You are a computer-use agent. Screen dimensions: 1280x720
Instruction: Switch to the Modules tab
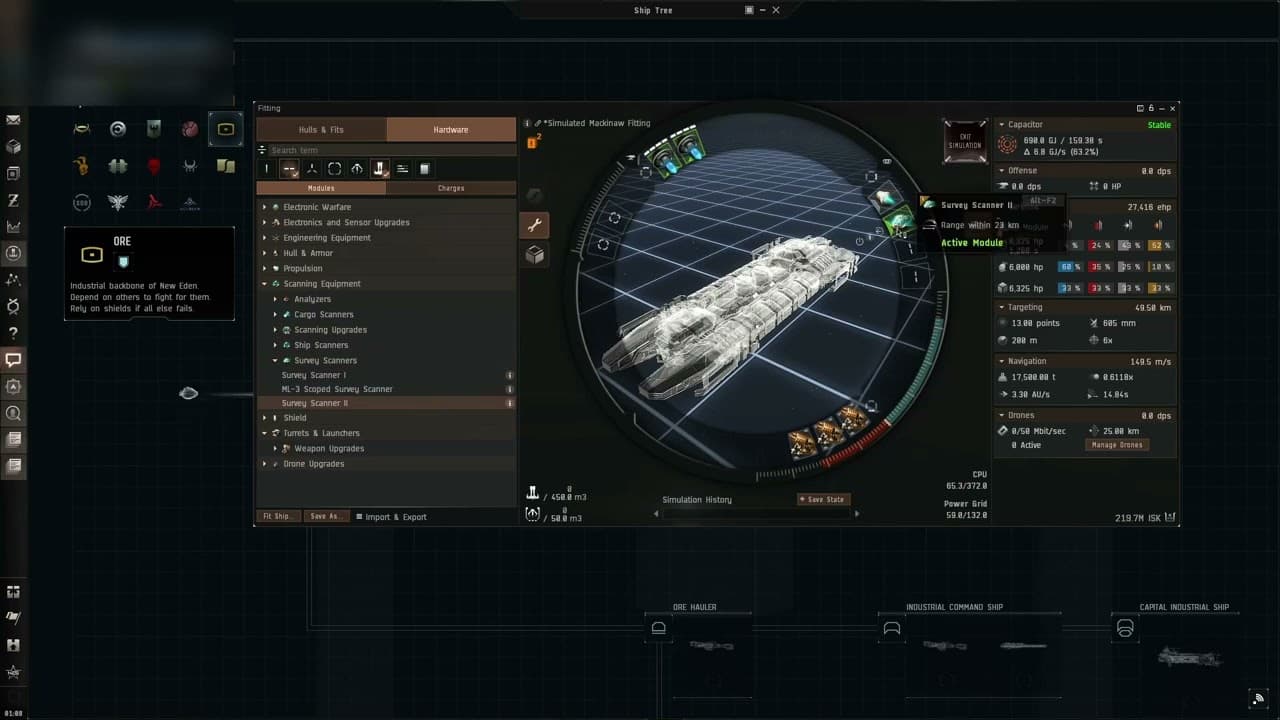click(x=321, y=188)
